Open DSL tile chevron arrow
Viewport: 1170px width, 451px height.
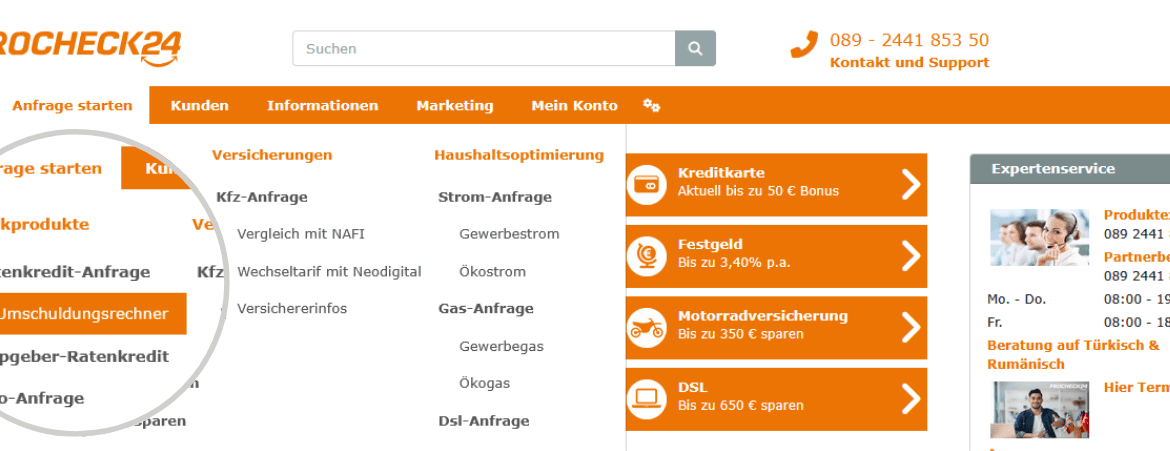910,399
